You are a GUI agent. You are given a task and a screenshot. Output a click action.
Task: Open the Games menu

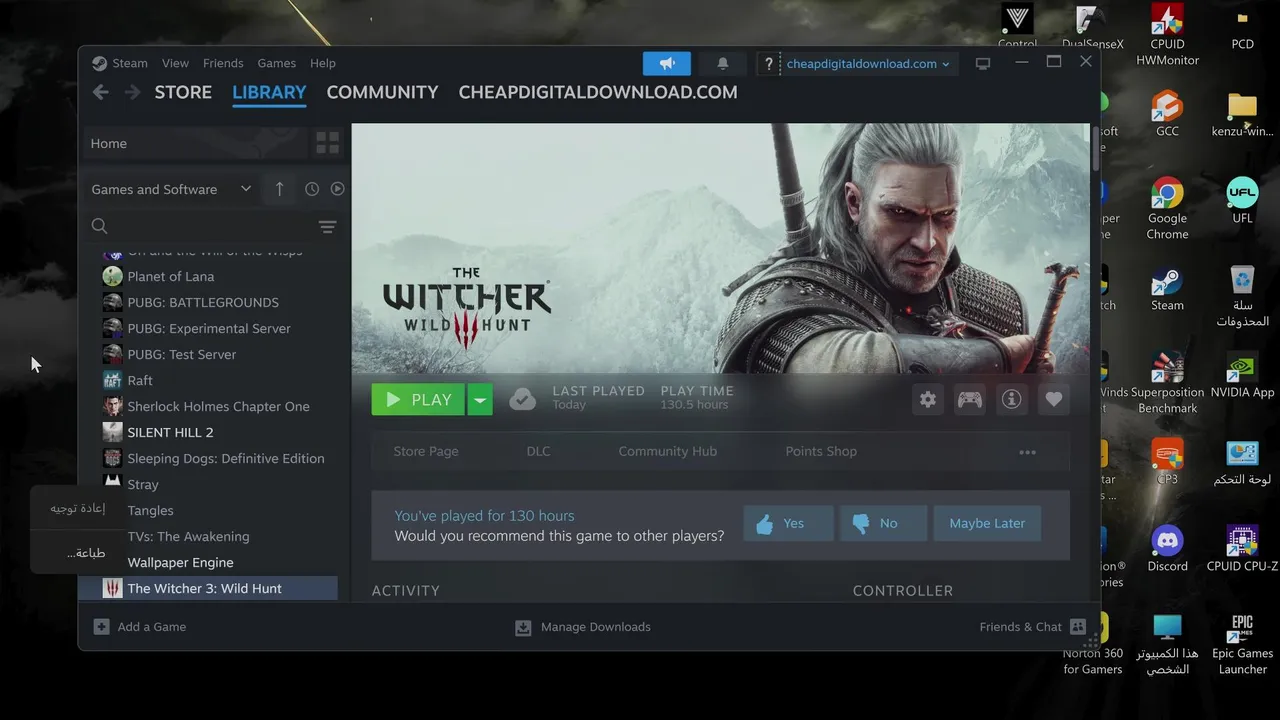tap(276, 63)
